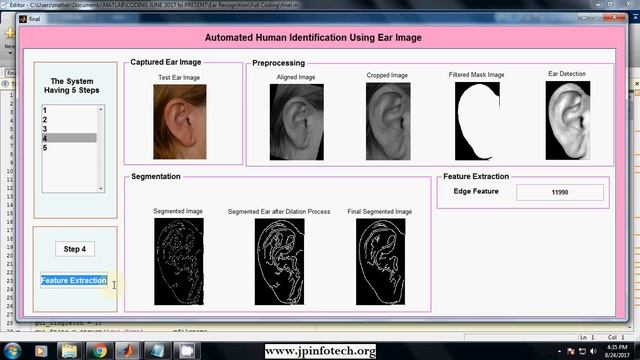The height and width of the screenshot is (360, 640).
Task: Click the Edge Feature value field 11990
Action: (x=560, y=192)
